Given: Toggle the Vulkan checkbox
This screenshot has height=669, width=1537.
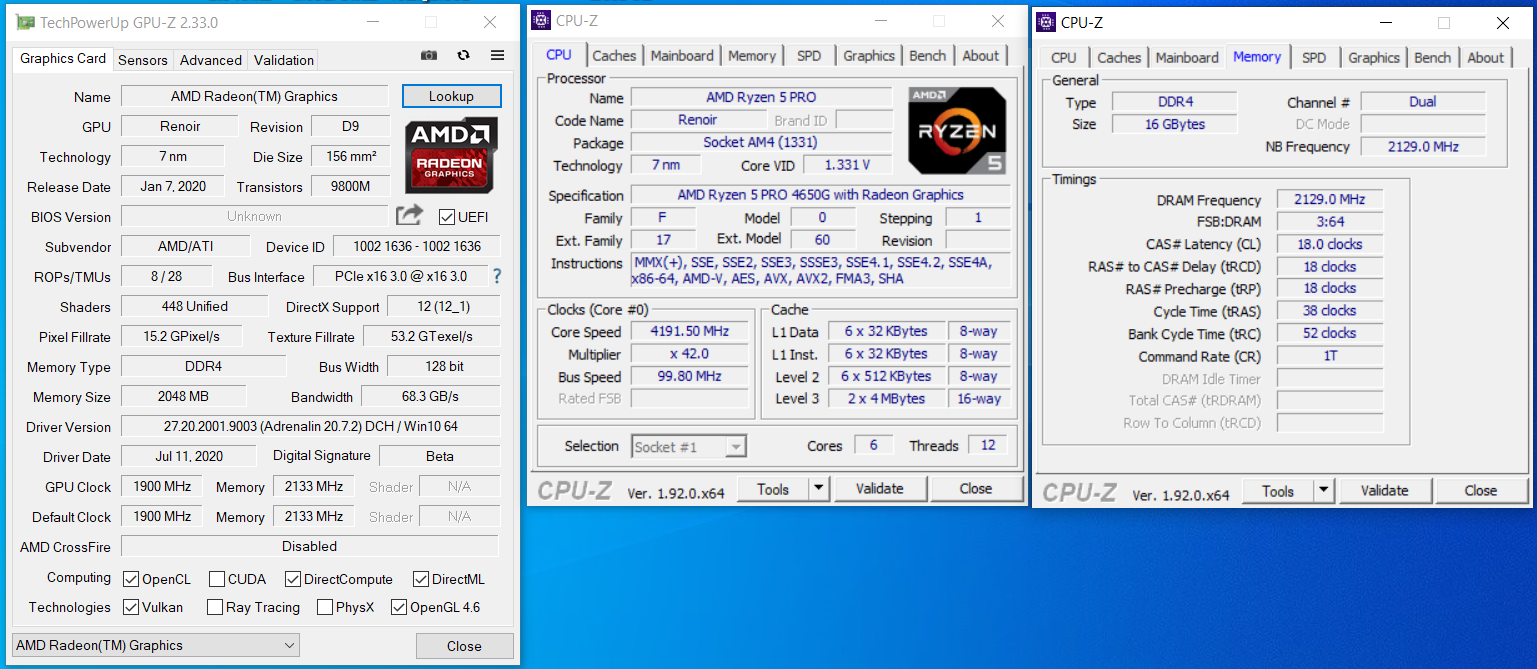Looking at the screenshot, I should 131,607.
